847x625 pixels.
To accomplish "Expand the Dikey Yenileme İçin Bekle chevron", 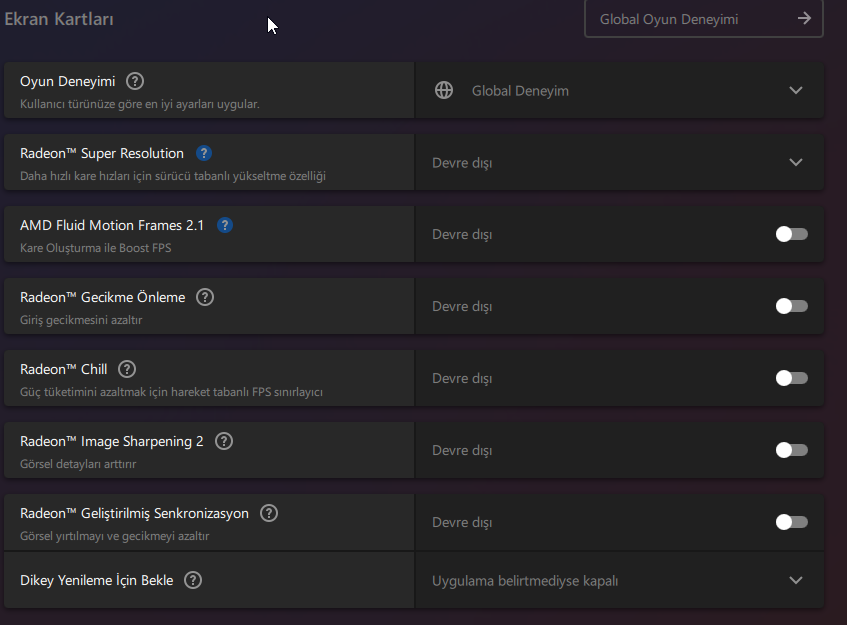I will 796,580.
